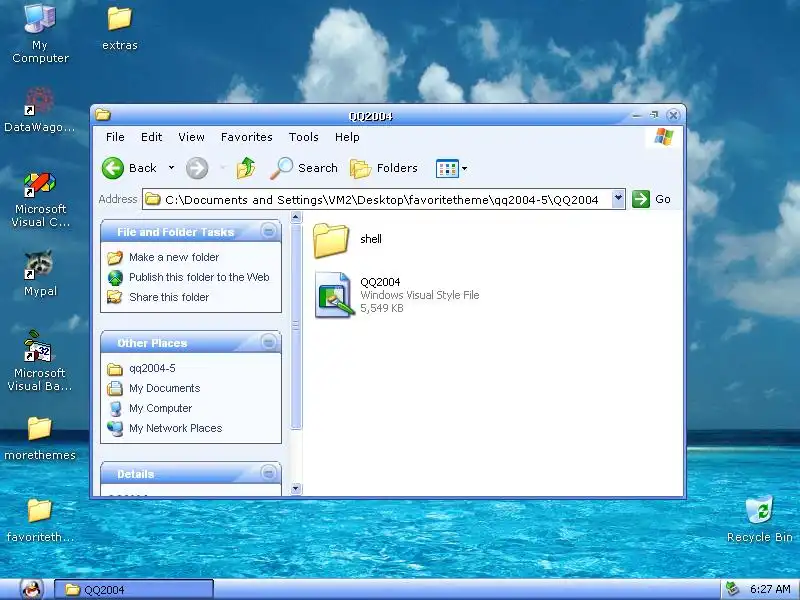The image size is (800, 600).
Task: Click the shell folder name text
Action: (x=371, y=239)
